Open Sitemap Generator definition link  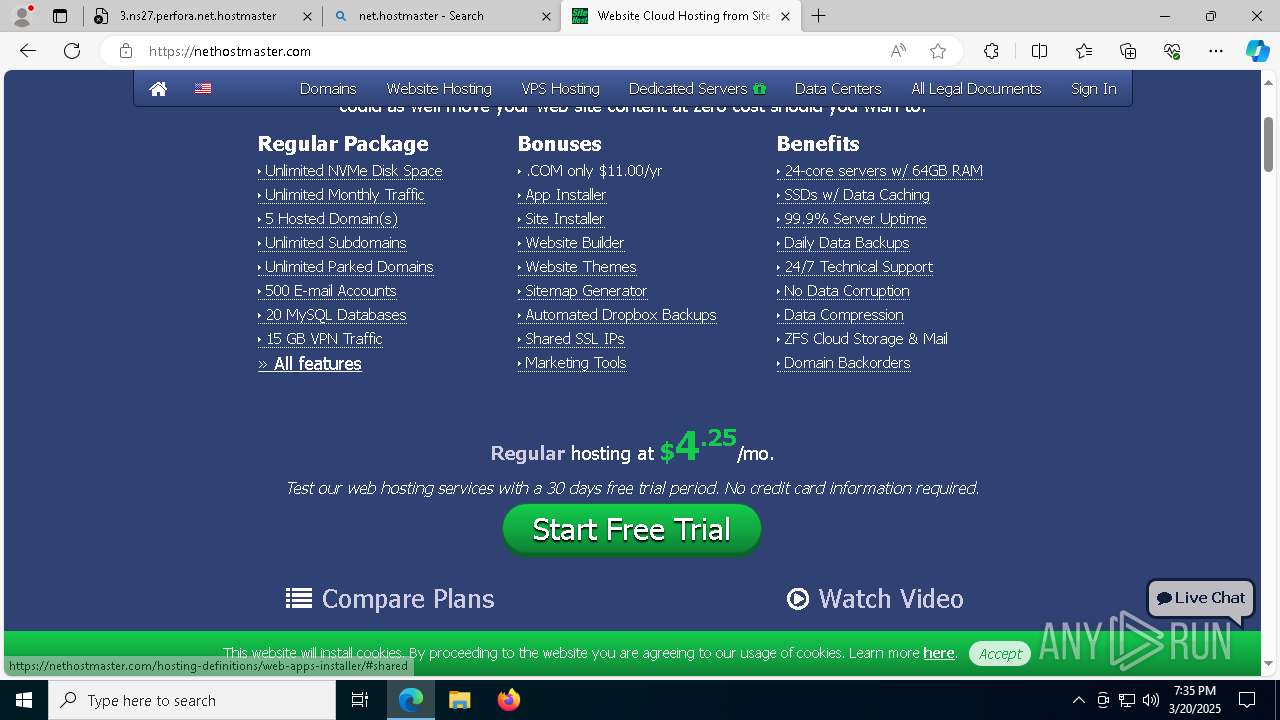(586, 291)
